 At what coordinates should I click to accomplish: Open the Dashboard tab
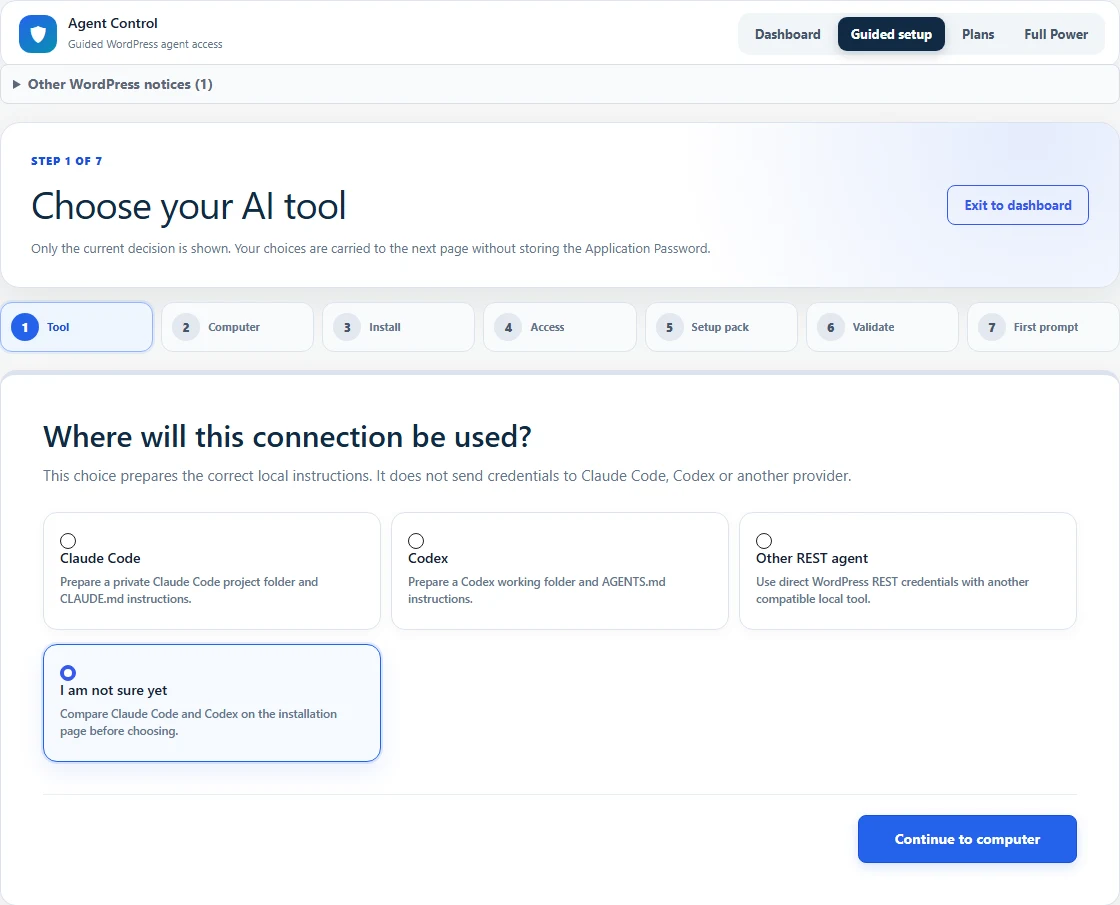[x=787, y=34]
